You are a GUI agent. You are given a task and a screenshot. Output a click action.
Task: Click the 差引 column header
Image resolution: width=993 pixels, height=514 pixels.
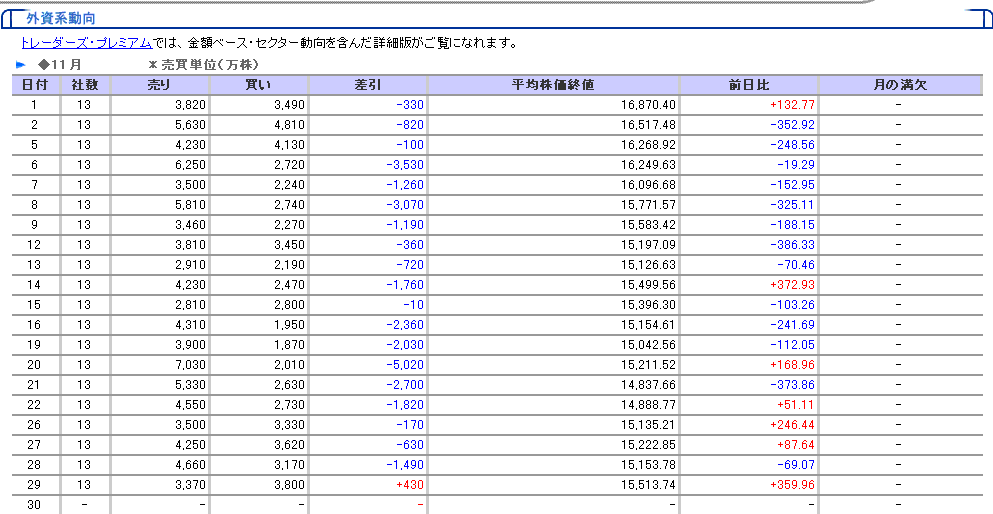[x=369, y=85]
